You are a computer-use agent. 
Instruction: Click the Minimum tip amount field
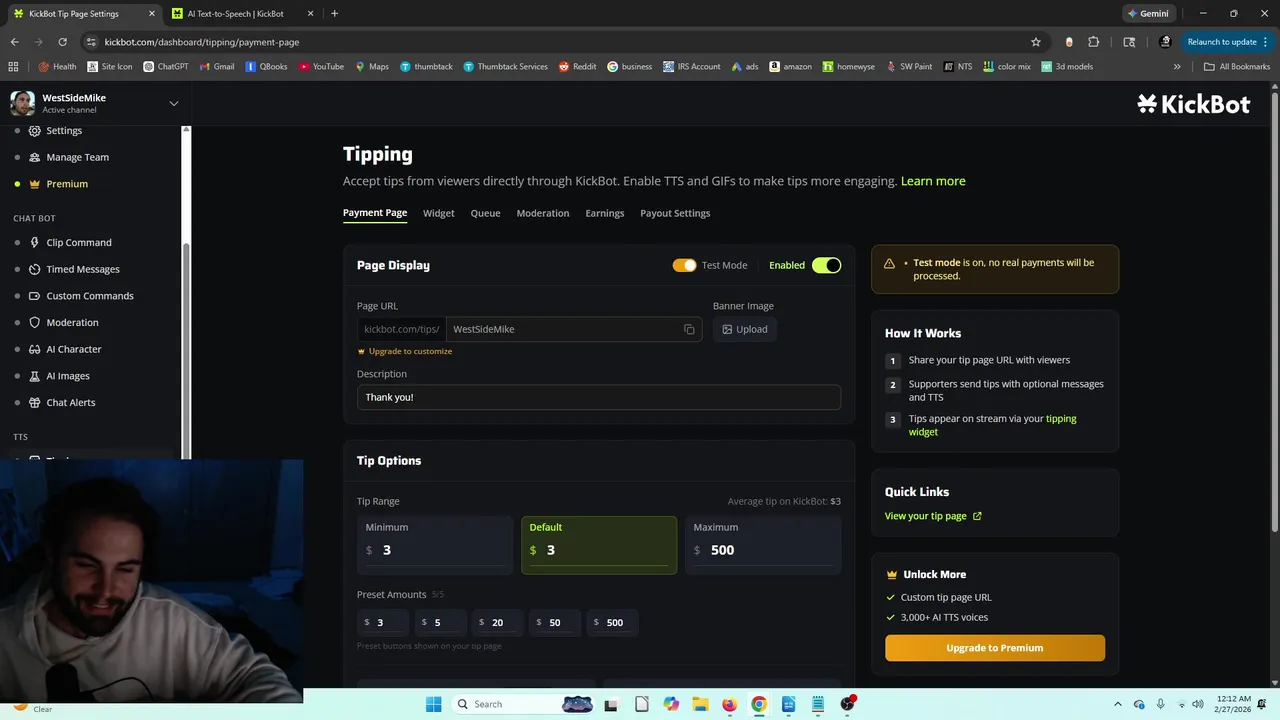[435, 545]
